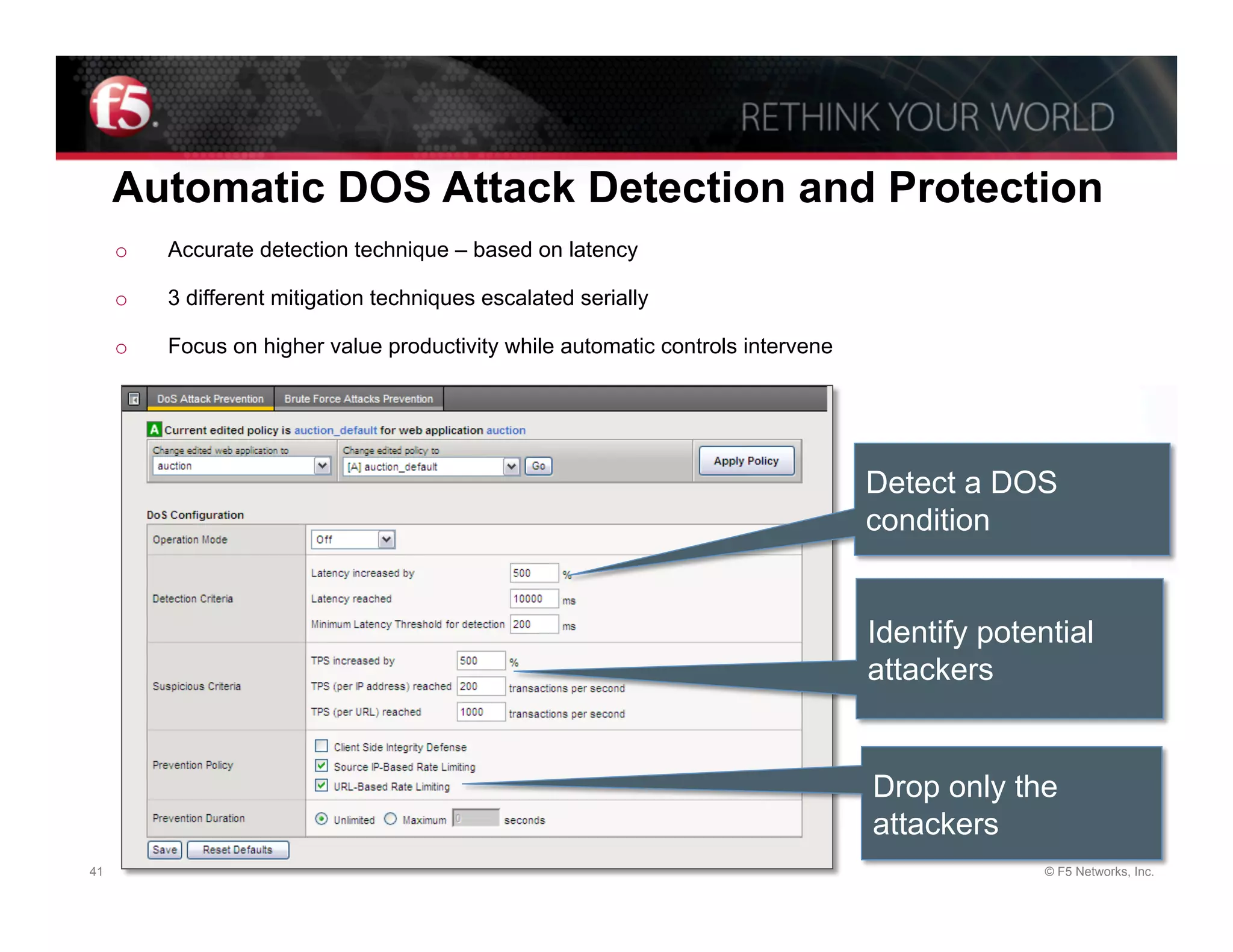Screen dimensions: 1233x952
Task: Select the Unlimited prevention duration radio
Action: point(321,819)
